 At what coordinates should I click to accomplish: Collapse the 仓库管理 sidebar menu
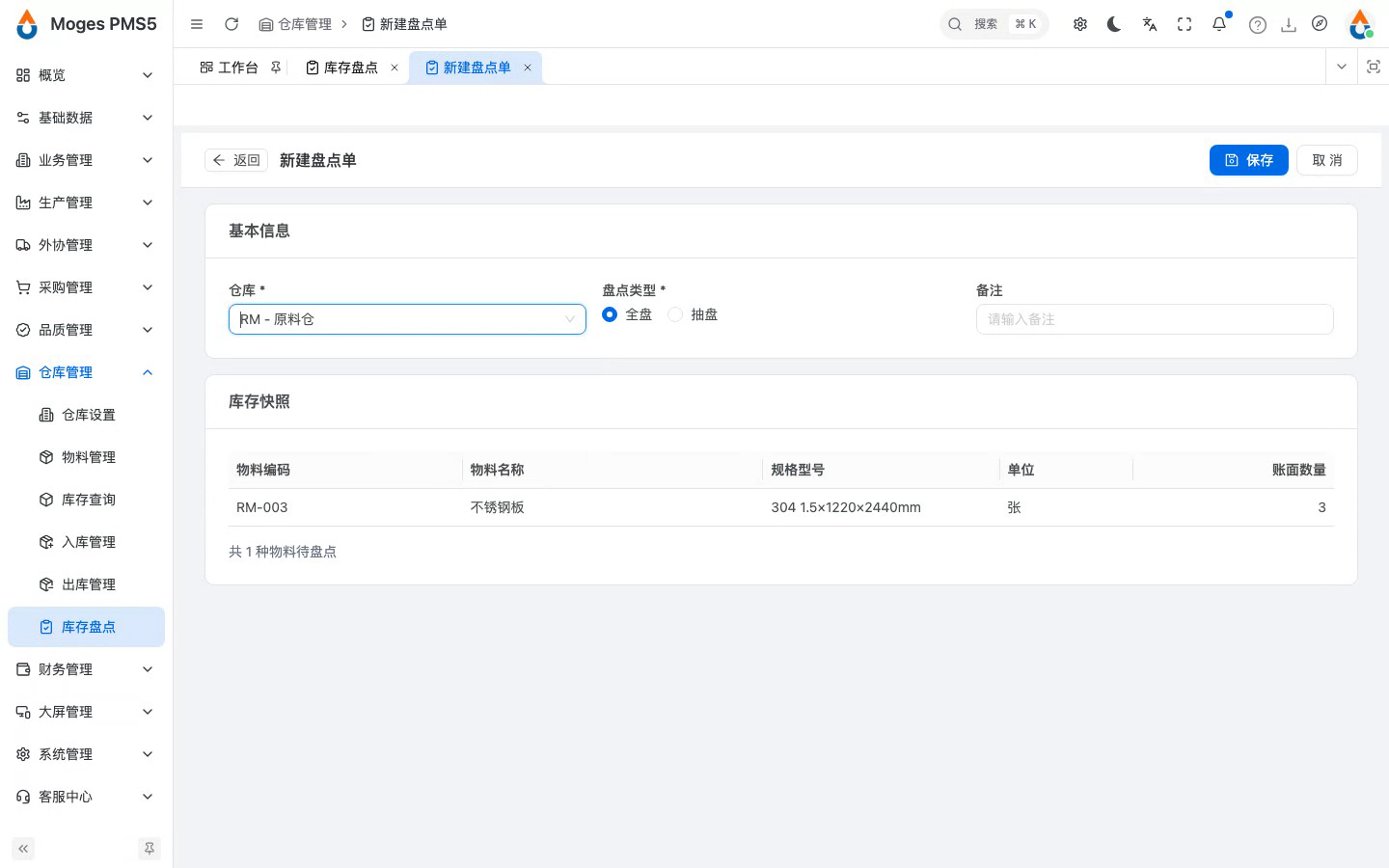tap(85, 372)
